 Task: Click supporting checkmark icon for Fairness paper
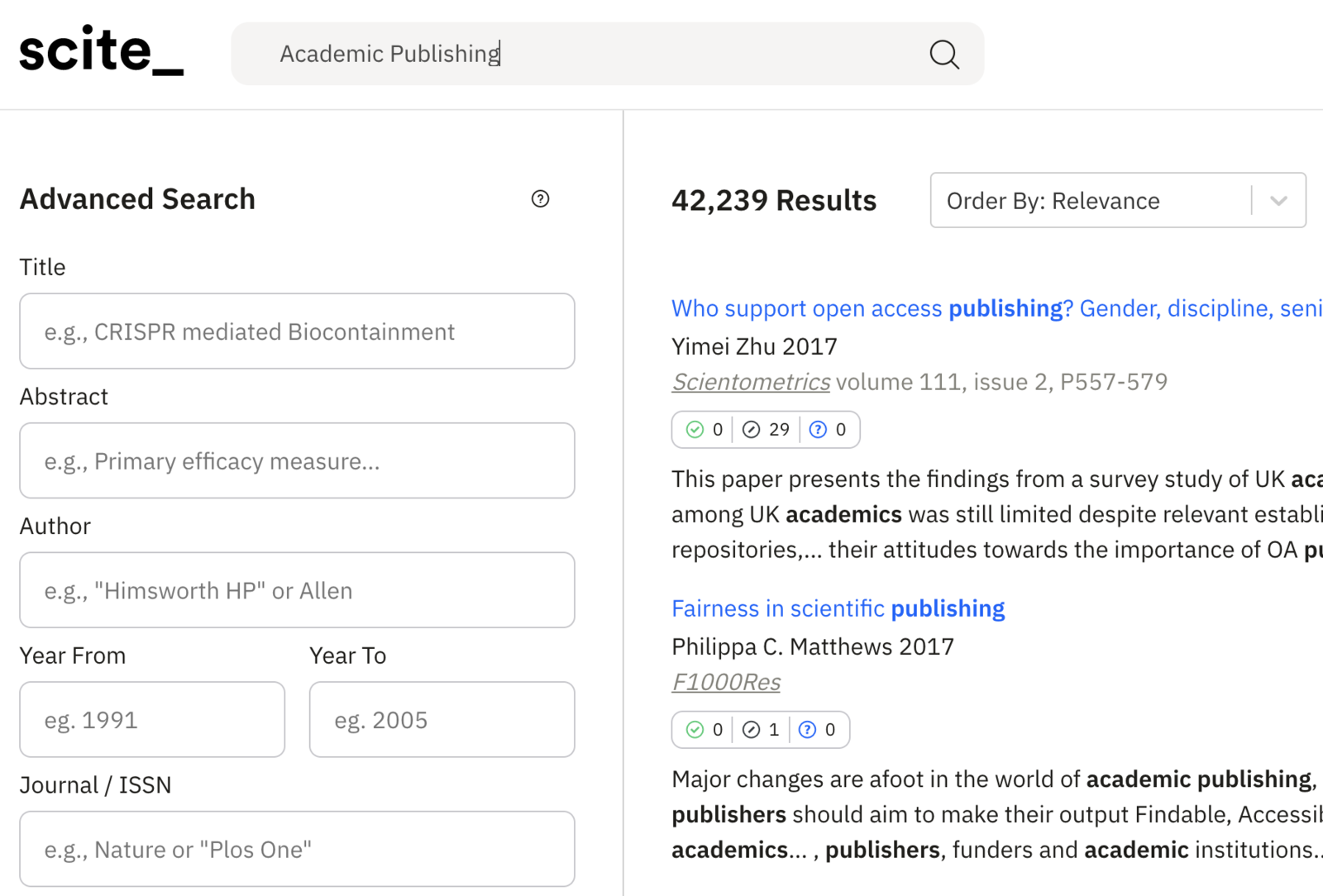click(x=695, y=730)
